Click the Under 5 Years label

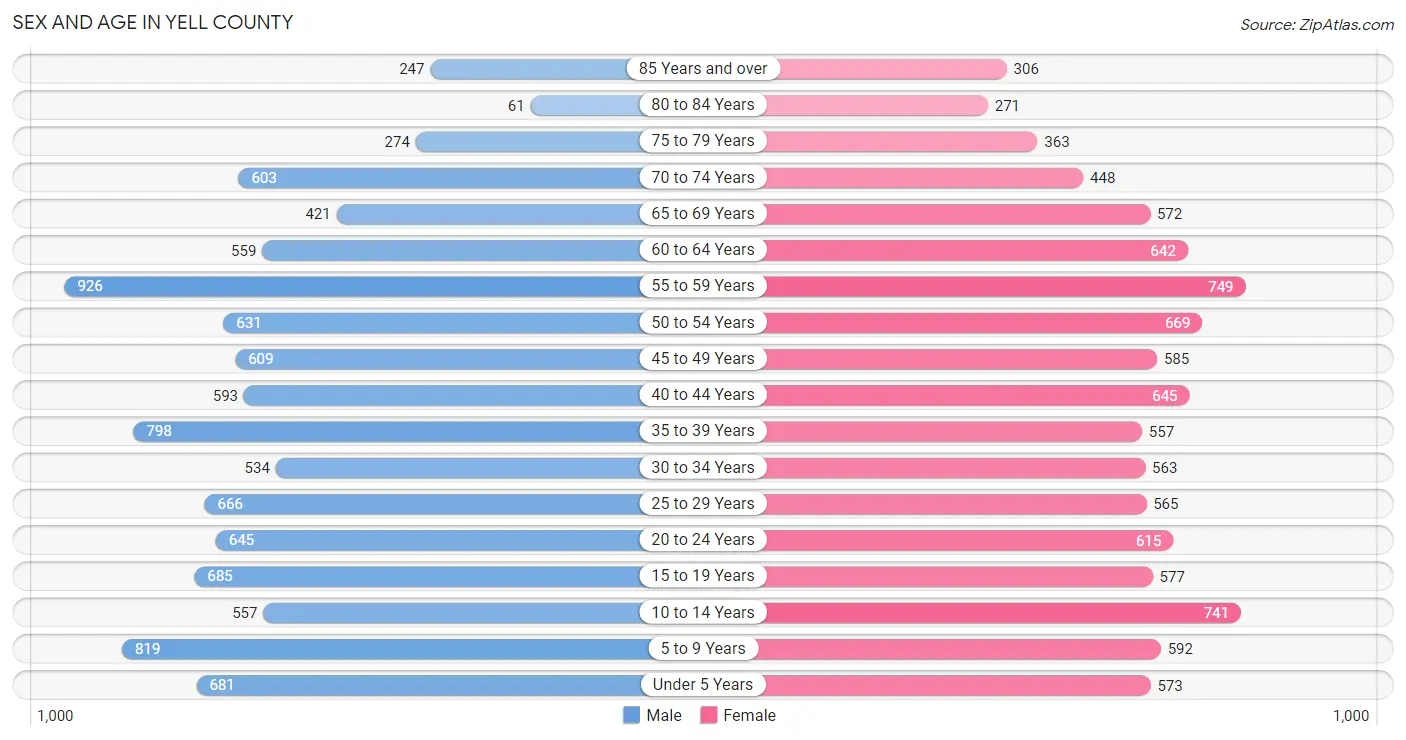point(703,684)
